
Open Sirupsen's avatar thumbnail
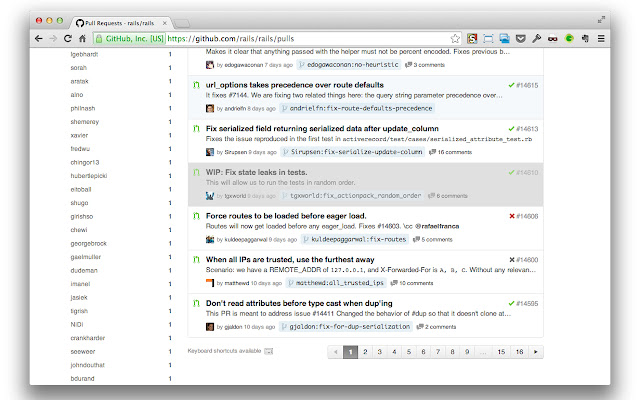210,152
